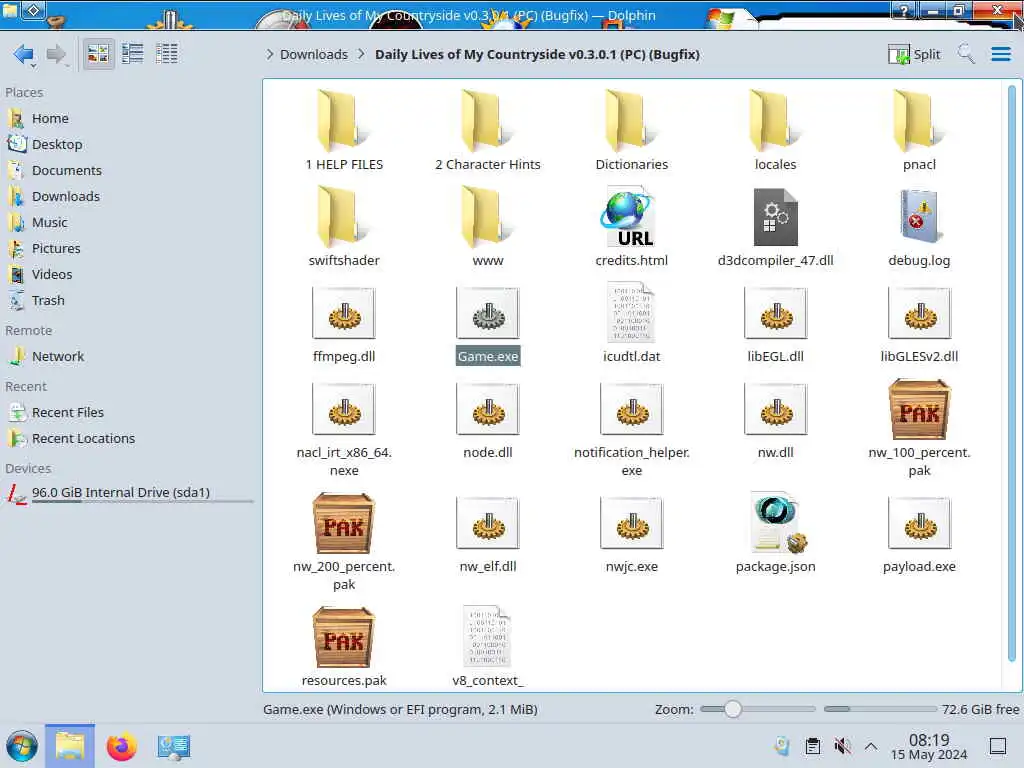Select the locales folder
Image resolution: width=1024 pixels, height=768 pixels.
pyautogui.click(x=775, y=131)
